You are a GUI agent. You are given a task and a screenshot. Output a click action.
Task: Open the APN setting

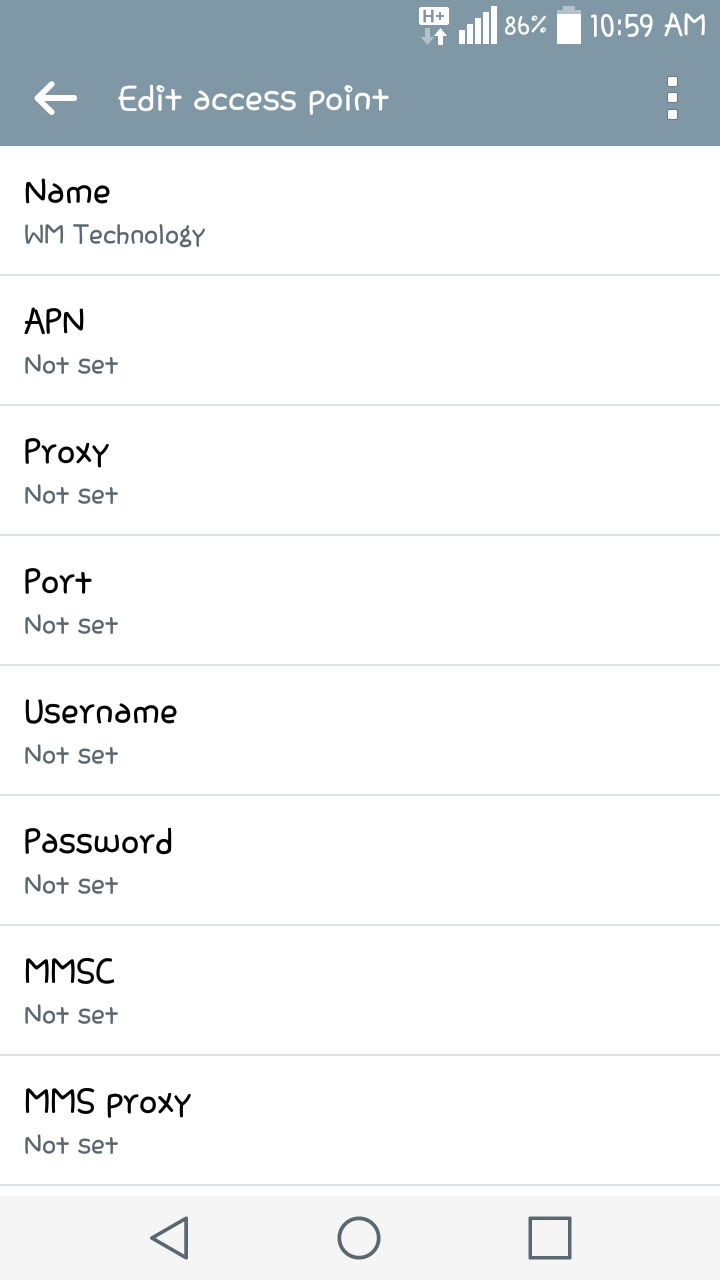click(360, 340)
